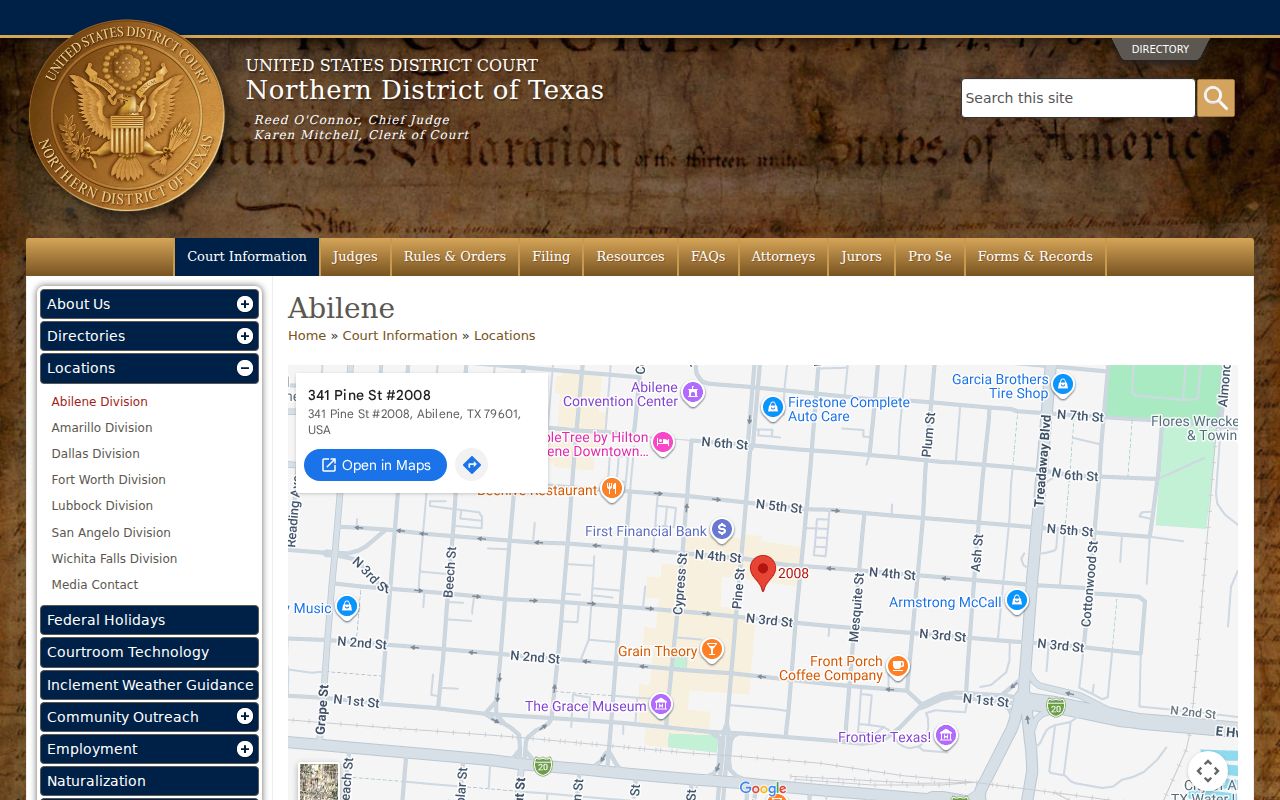Image resolution: width=1280 pixels, height=800 pixels.
Task: Expand the Community Outreach section
Action: click(245, 717)
